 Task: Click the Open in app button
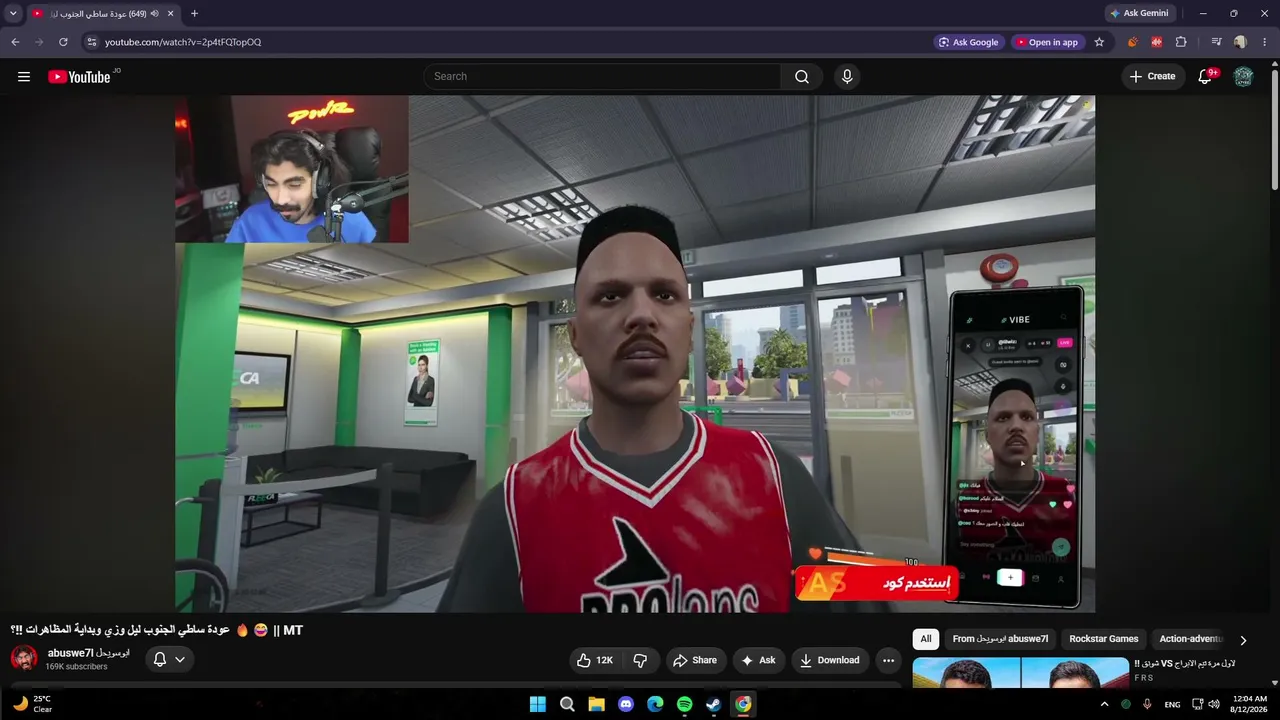click(x=1046, y=42)
